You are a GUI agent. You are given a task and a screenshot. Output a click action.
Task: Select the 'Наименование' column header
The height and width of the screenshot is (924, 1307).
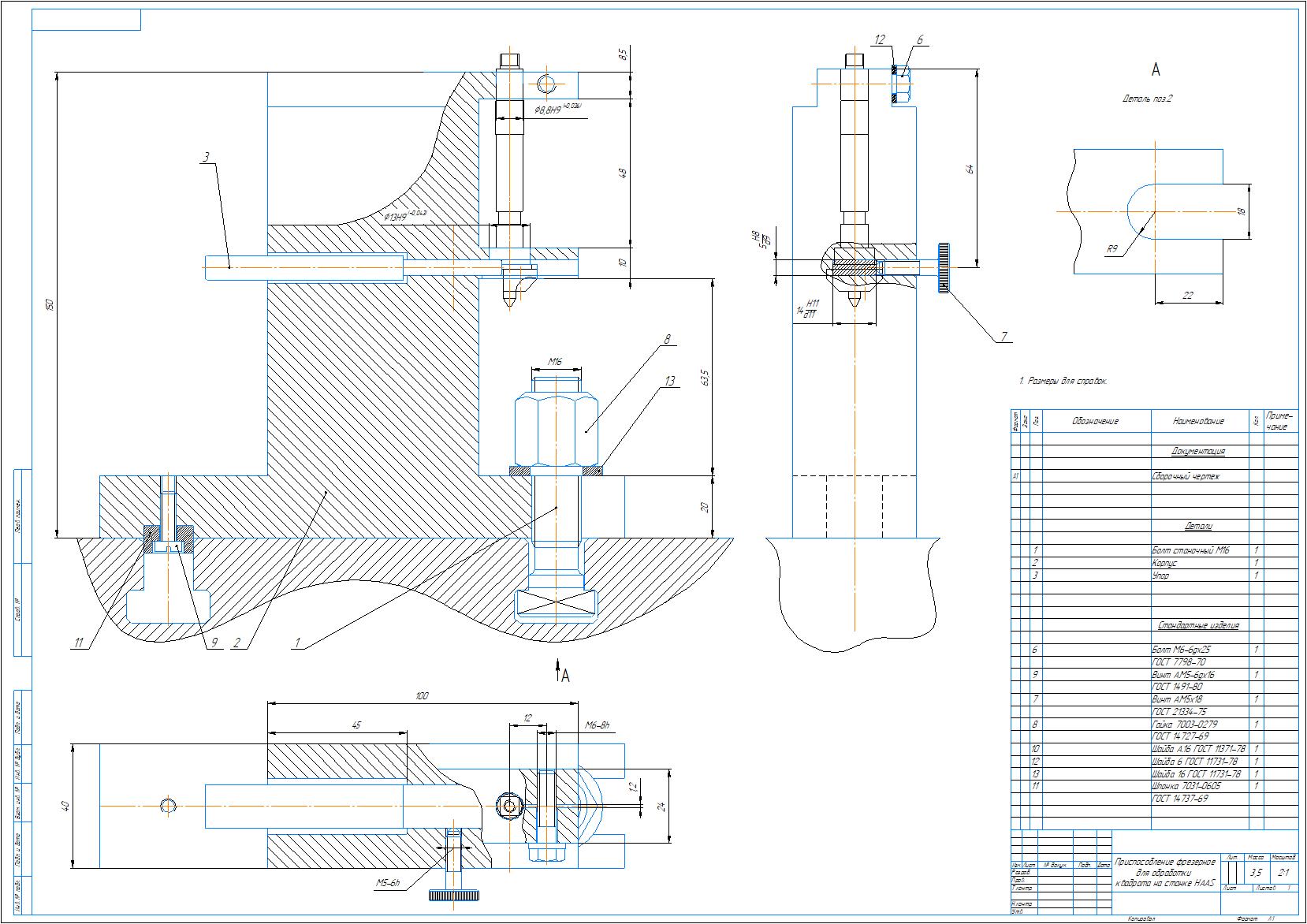(x=1197, y=421)
